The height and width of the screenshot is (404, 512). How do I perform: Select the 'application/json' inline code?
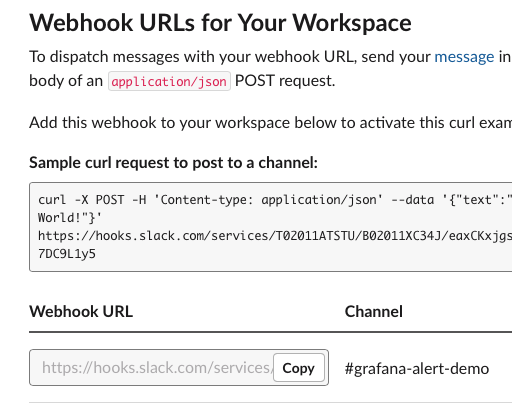(169, 81)
